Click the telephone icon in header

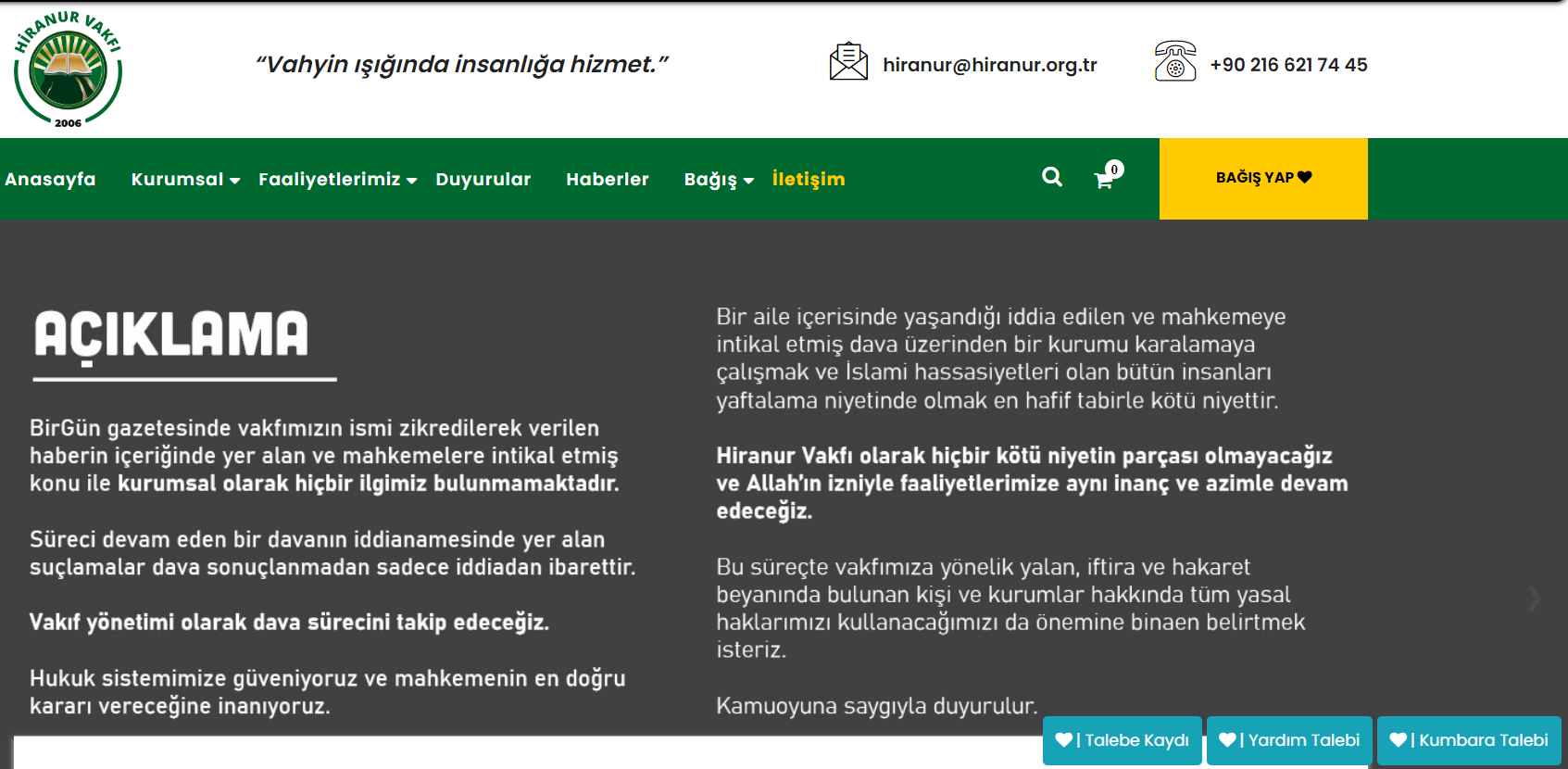point(1175,61)
